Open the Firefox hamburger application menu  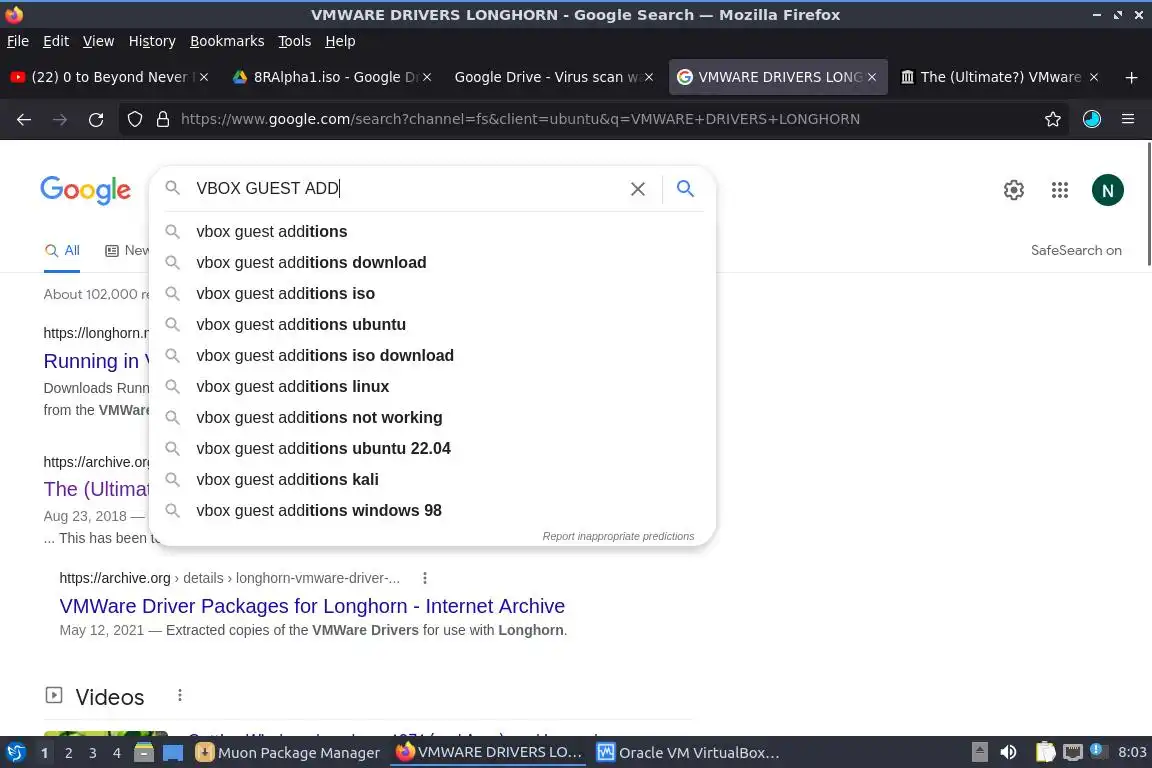pyautogui.click(x=1128, y=119)
